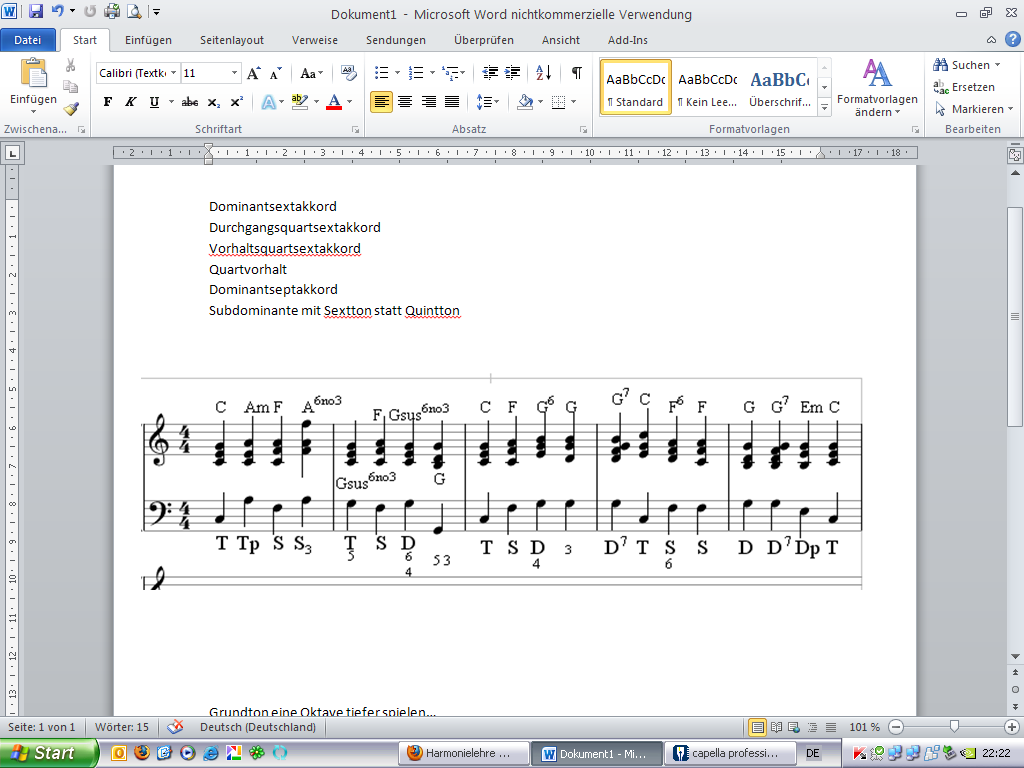Apply superscript formatting
This screenshot has height=768, width=1024.
(236, 102)
